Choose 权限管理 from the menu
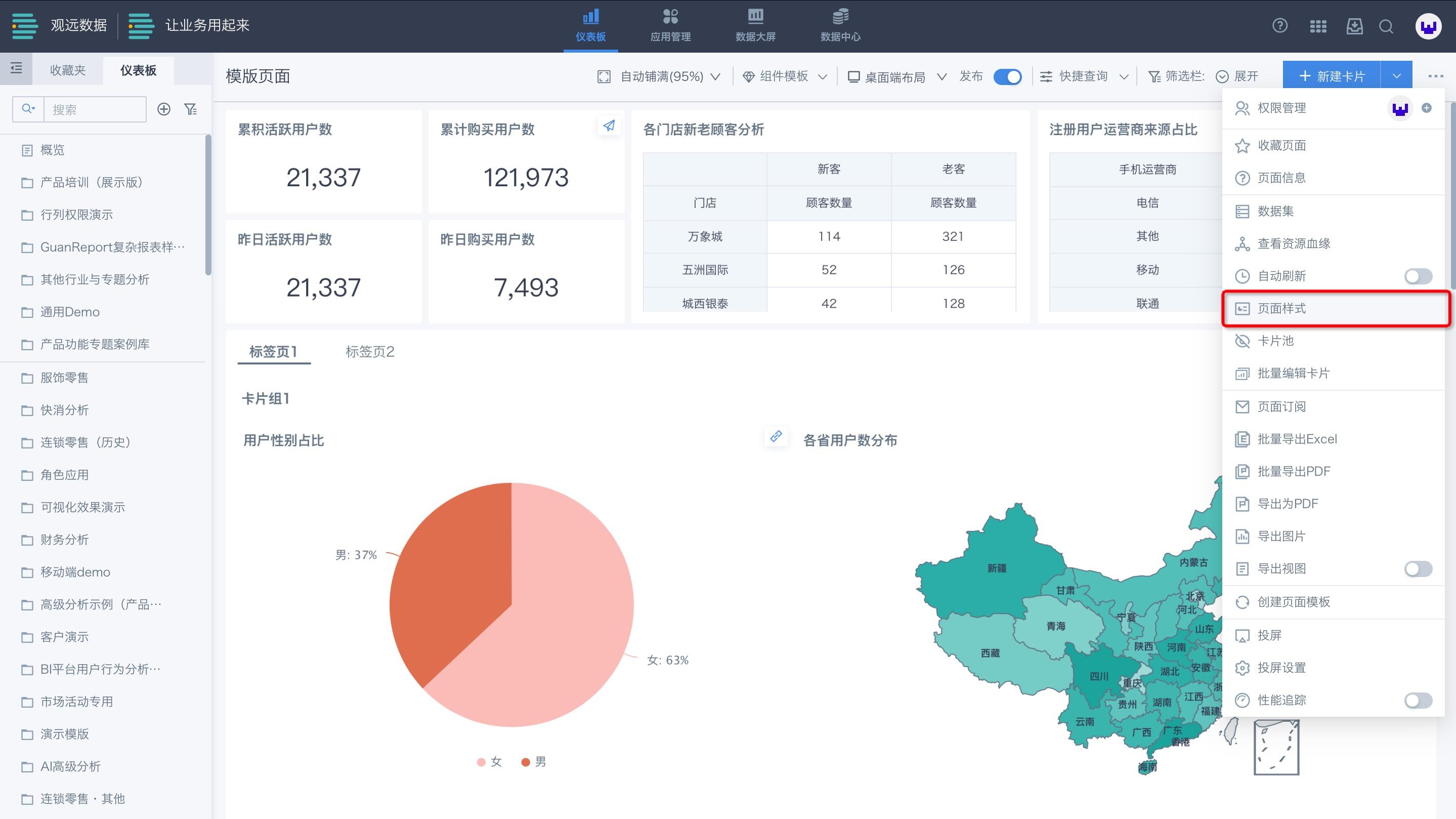Viewport: 1456px width, 819px height. [1281, 108]
